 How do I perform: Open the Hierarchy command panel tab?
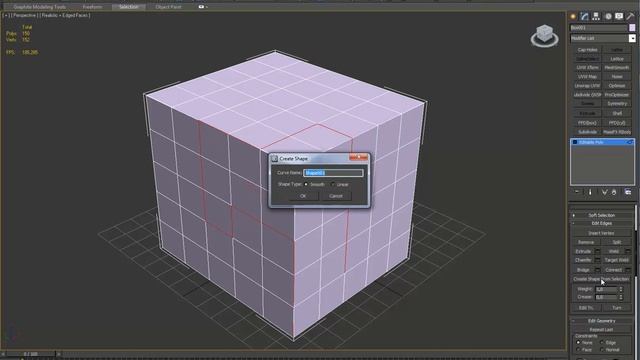point(596,16)
